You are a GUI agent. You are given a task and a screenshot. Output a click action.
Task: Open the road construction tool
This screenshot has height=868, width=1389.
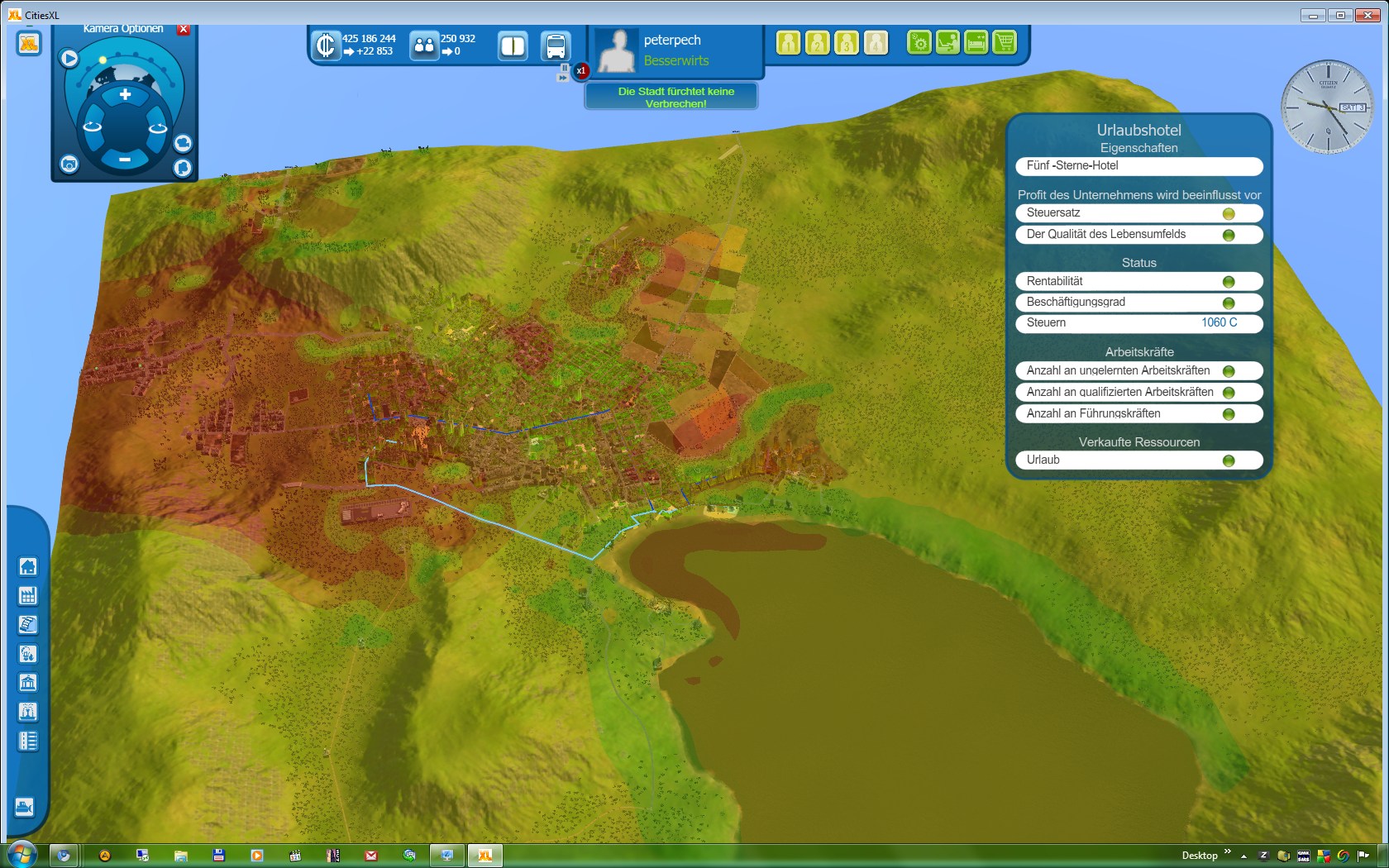27,741
